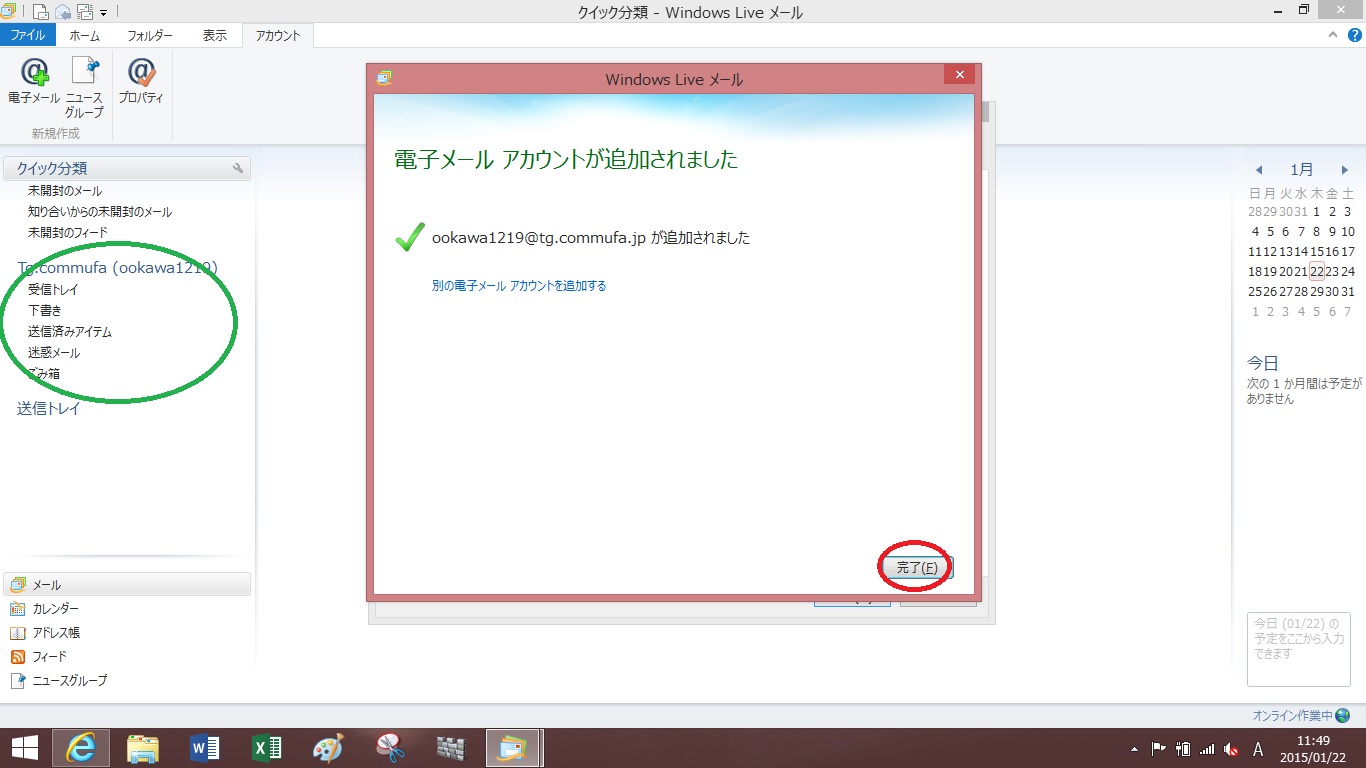
Task: Add a new 電子メール account from the ribbon
Action: [x=34, y=81]
